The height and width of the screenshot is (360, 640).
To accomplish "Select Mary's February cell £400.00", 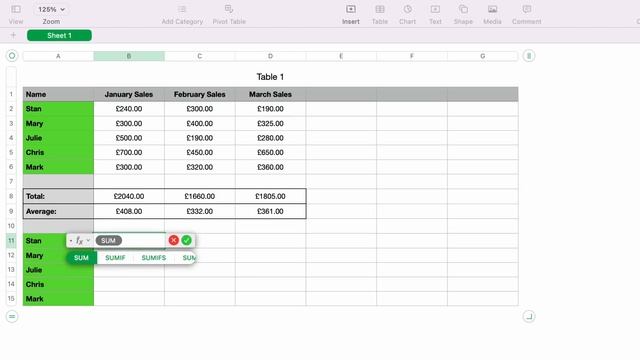I will (200, 124).
